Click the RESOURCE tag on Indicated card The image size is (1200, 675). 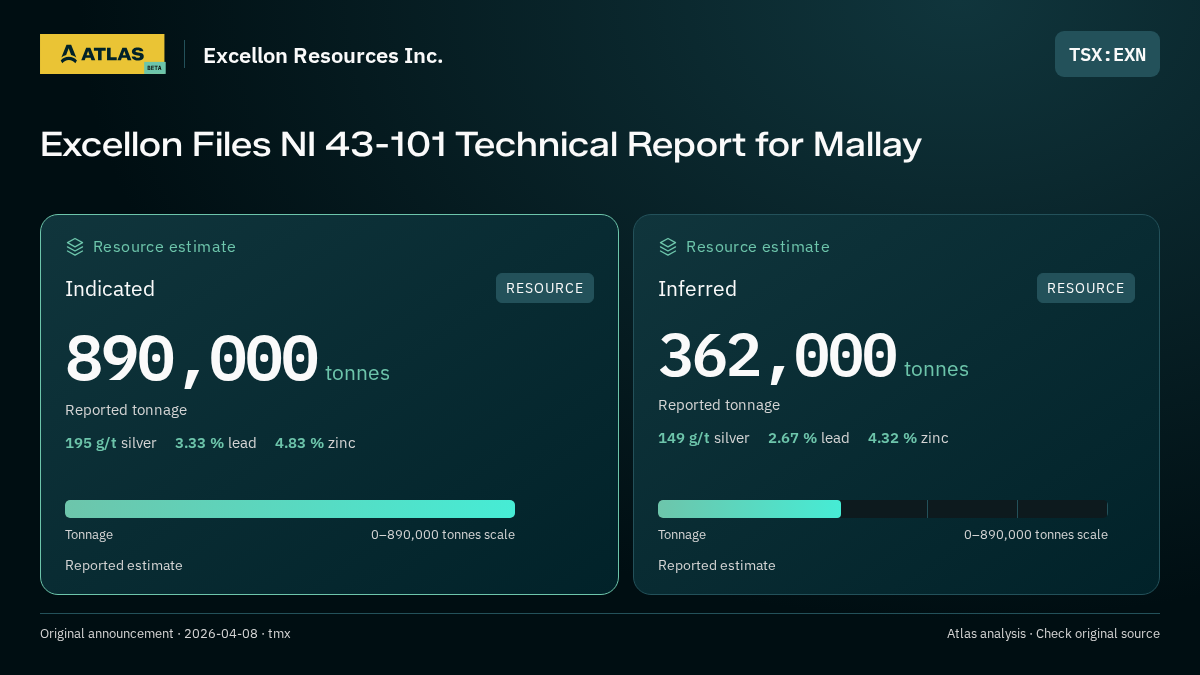click(x=545, y=288)
